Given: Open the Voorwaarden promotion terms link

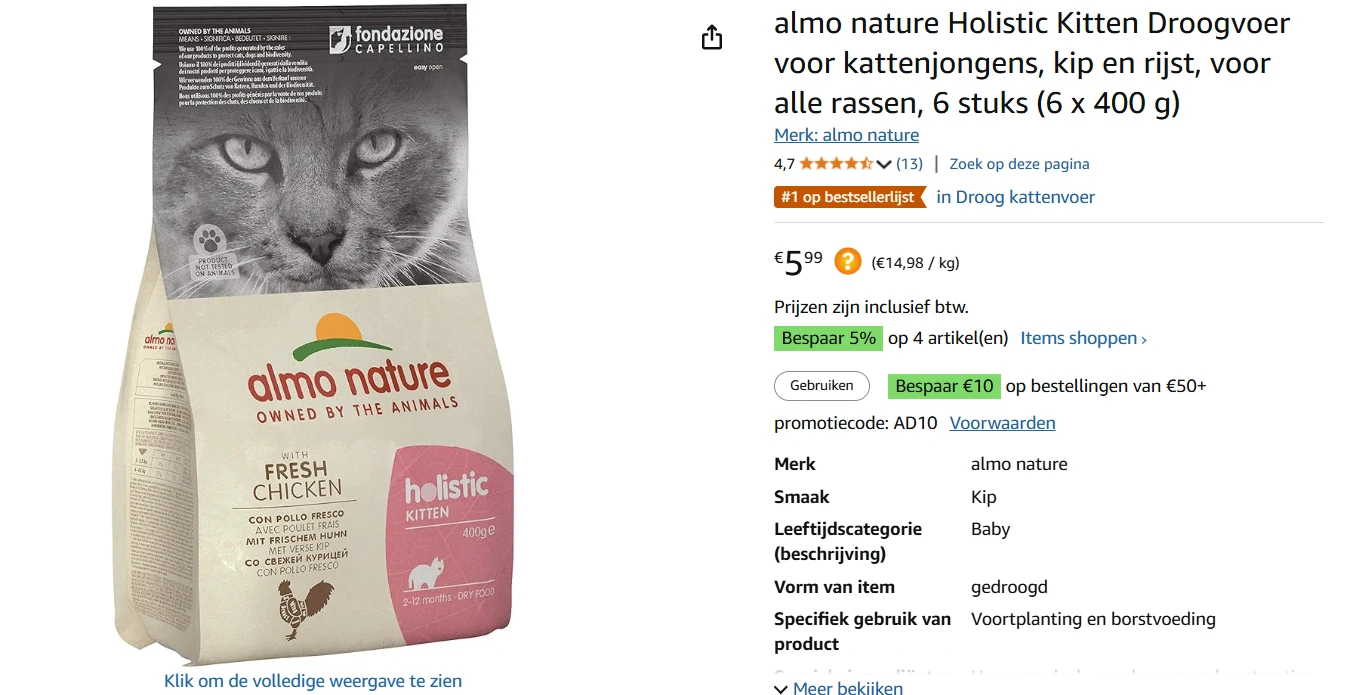Looking at the screenshot, I should pos(1002,422).
